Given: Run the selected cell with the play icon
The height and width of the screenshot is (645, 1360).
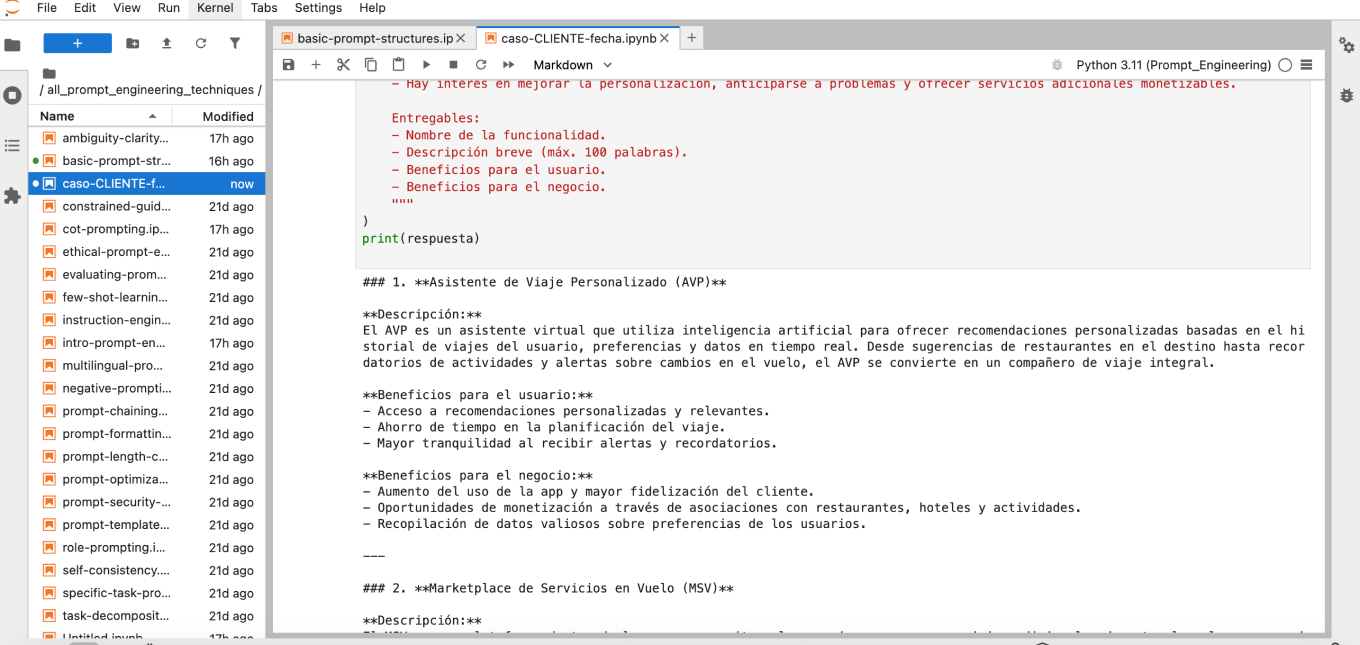Looking at the screenshot, I should pyautogui.click(x=426, y=65).
